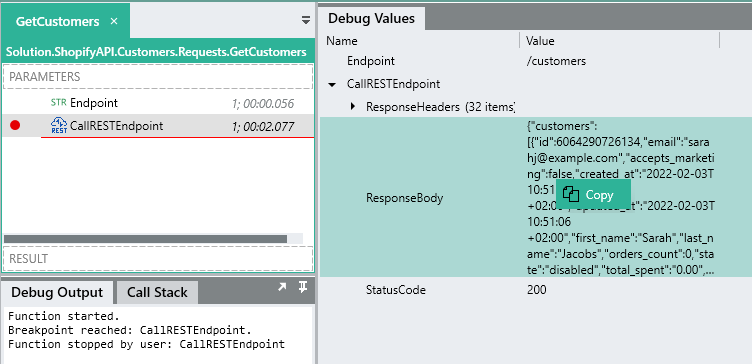Viewport: 752px width, 364px height.
Task: Click the Name column header
Action: coord(341,41)
